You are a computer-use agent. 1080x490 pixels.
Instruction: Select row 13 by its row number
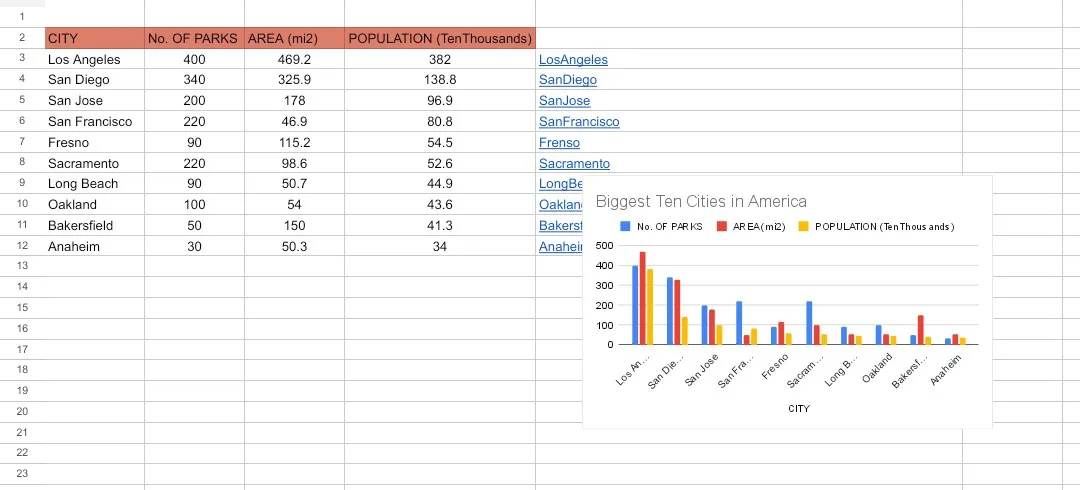pos(21,266)
